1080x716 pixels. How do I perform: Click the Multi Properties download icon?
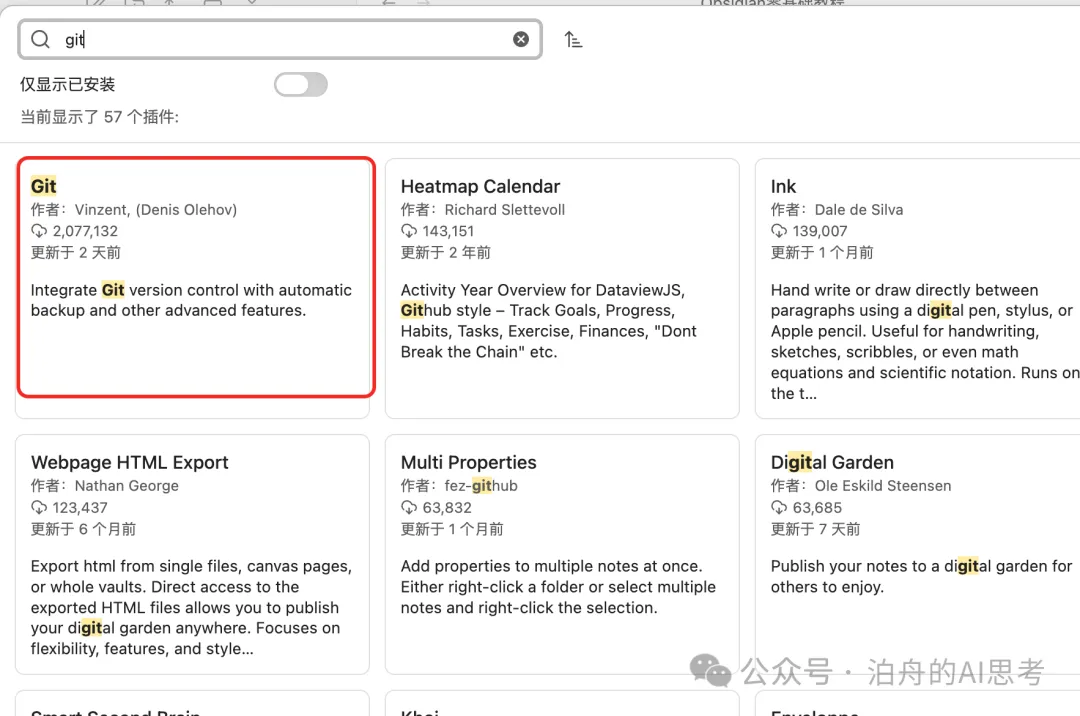tap(409, 508)
